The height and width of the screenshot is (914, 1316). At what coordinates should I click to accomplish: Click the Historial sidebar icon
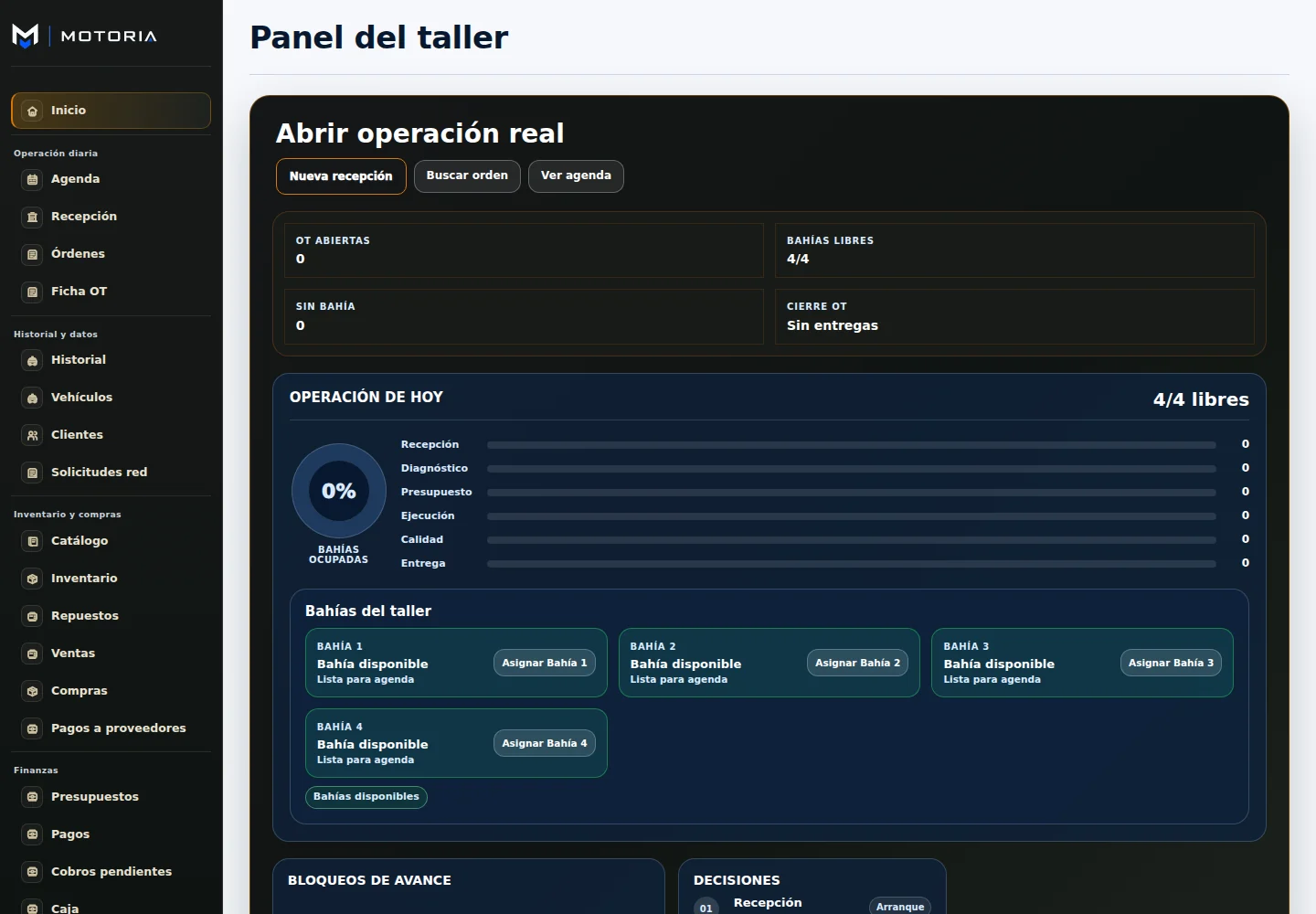[x=33, y=360]
